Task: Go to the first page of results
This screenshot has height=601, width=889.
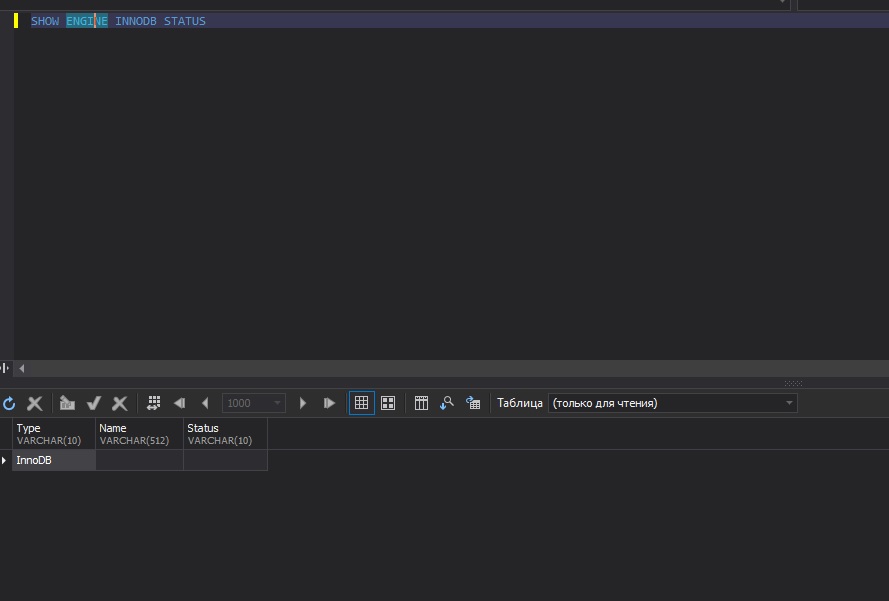Action: click(x=180, y=403)
